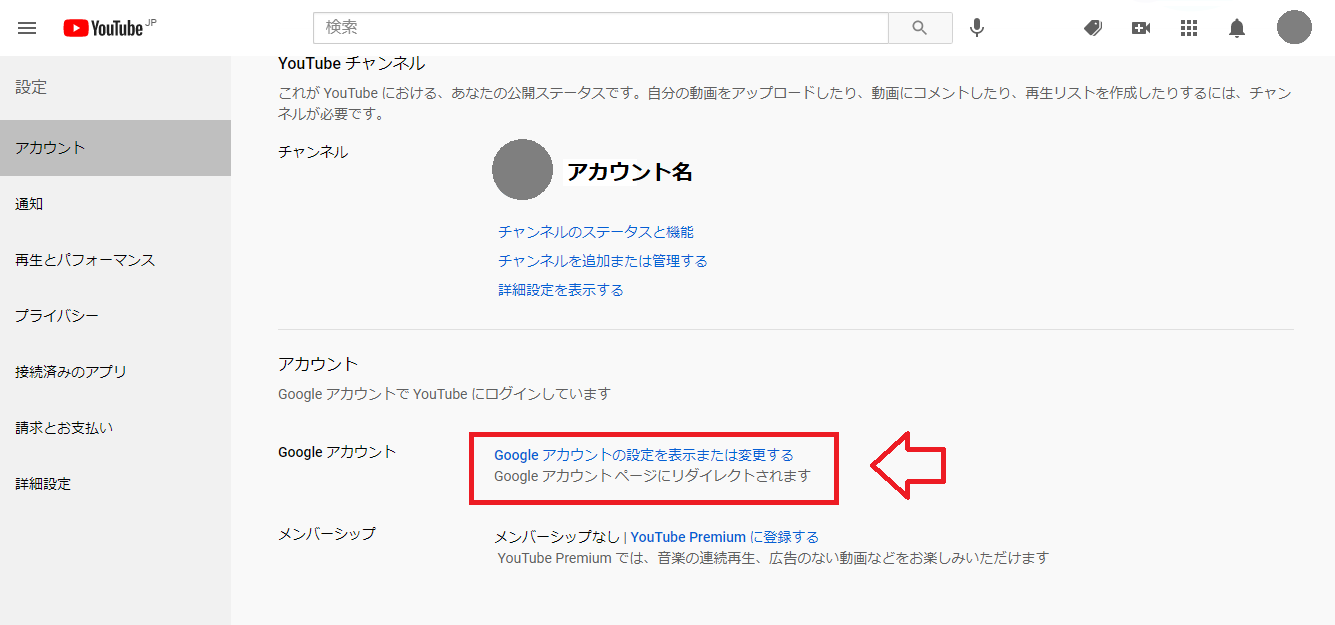Viewport: 1335px width, 625px height.
Task: Open the notifications bell
Action: coord(1237,28)
